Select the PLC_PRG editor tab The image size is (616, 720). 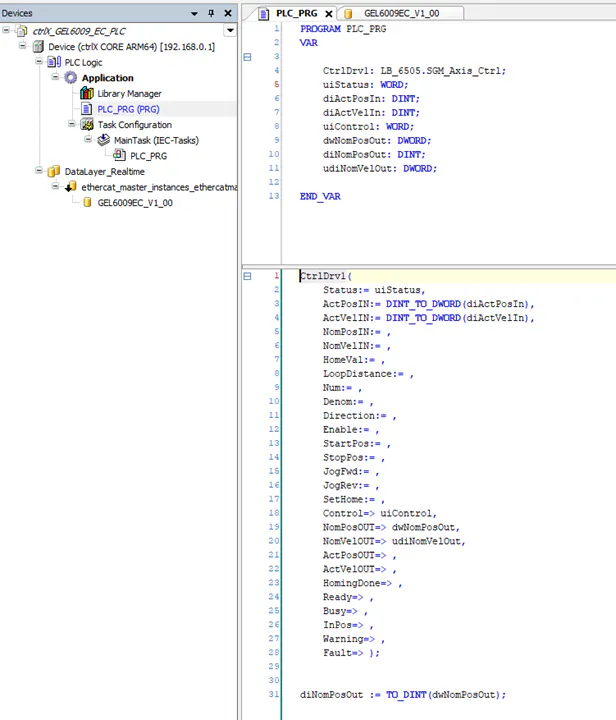tap(294, 13)
